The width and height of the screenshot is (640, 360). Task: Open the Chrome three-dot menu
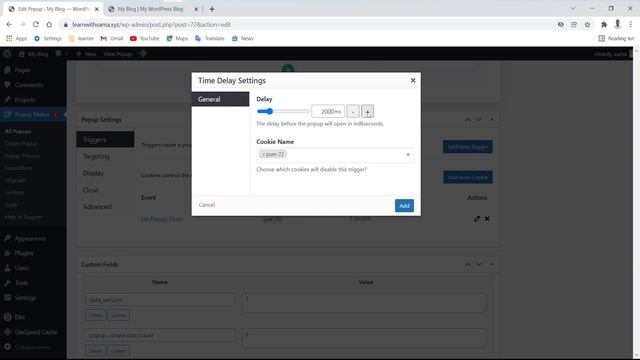click(631, 24)
